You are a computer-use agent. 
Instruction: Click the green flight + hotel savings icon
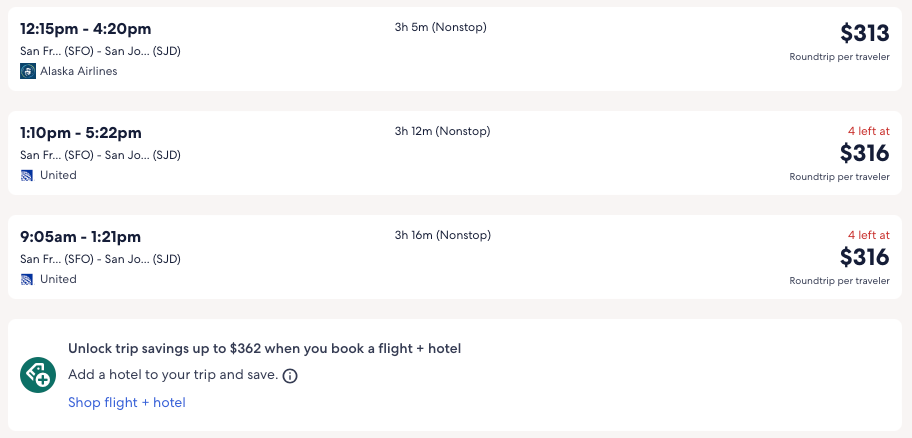pos(38,375)
